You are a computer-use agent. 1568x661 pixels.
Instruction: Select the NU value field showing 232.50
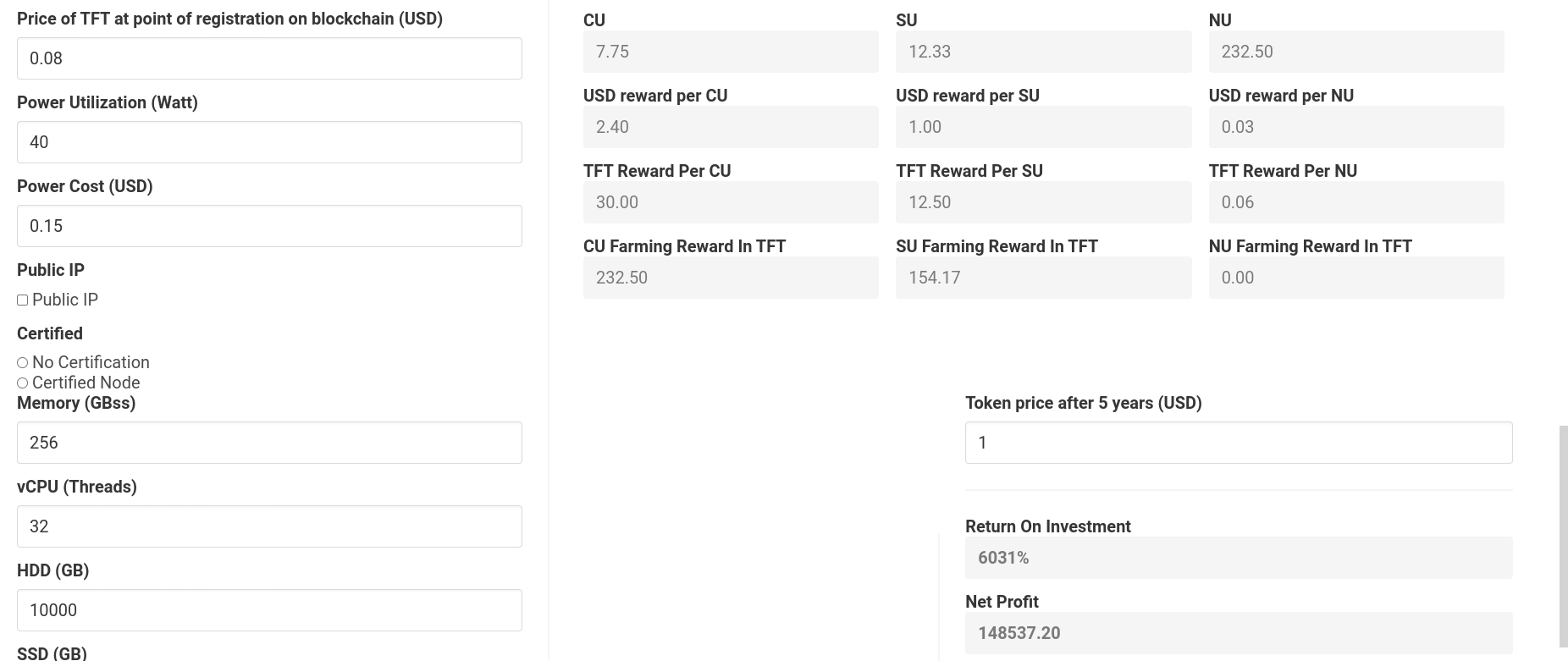pyautogui.click(x=1355, y=51)
